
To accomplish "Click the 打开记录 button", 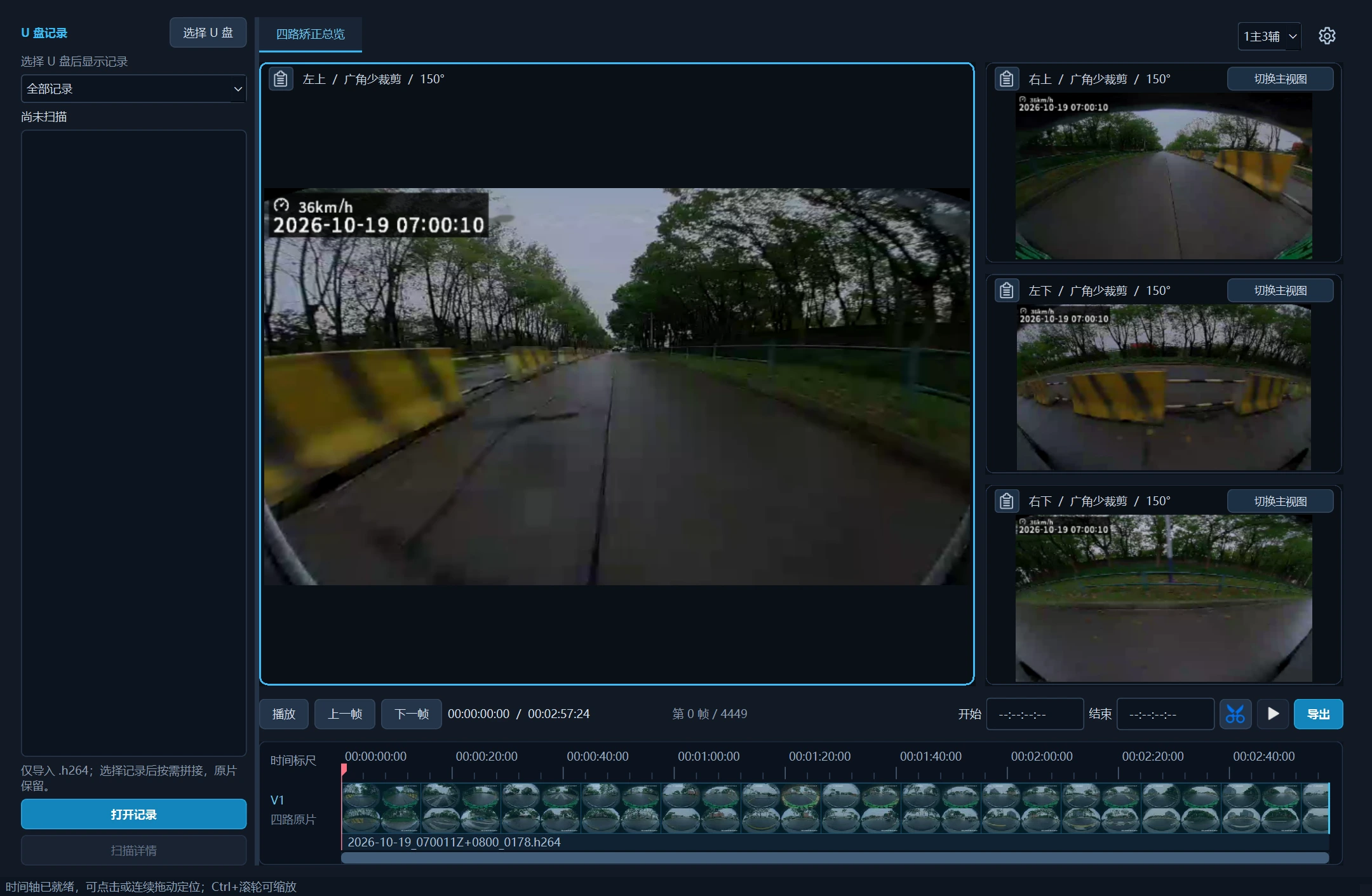I will pyautogui.click(x=133, y=814).
